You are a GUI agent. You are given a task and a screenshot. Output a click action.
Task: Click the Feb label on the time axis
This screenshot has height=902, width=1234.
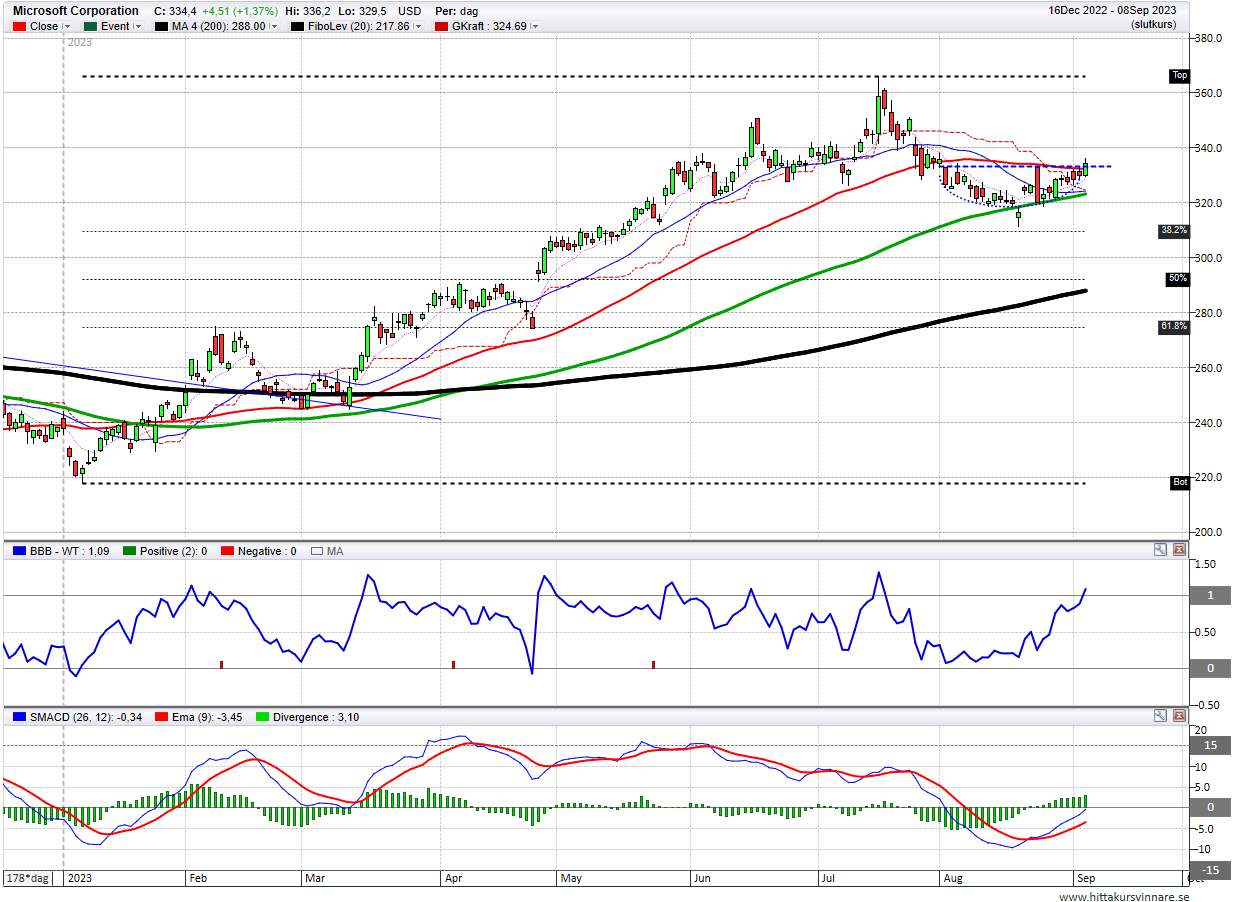tap(198, 878)
